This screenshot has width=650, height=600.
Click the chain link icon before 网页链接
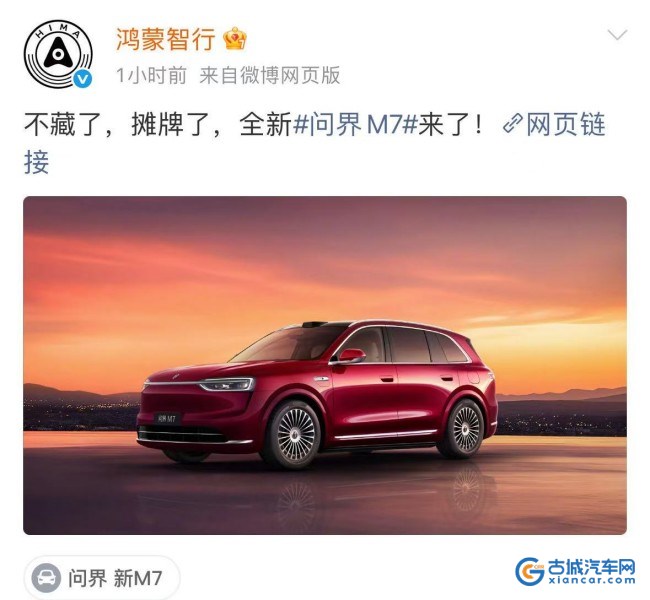pos(512,124)
